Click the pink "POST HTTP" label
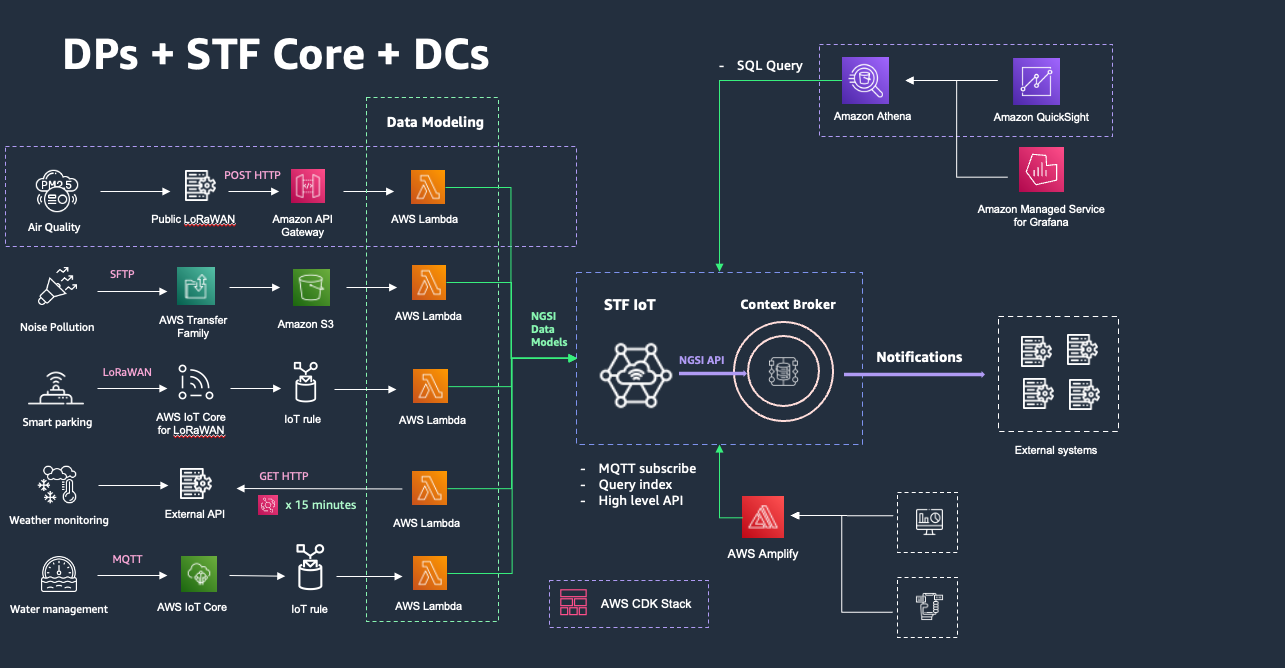This screenshot has width=1285, height=668. [x=252, y=175]
